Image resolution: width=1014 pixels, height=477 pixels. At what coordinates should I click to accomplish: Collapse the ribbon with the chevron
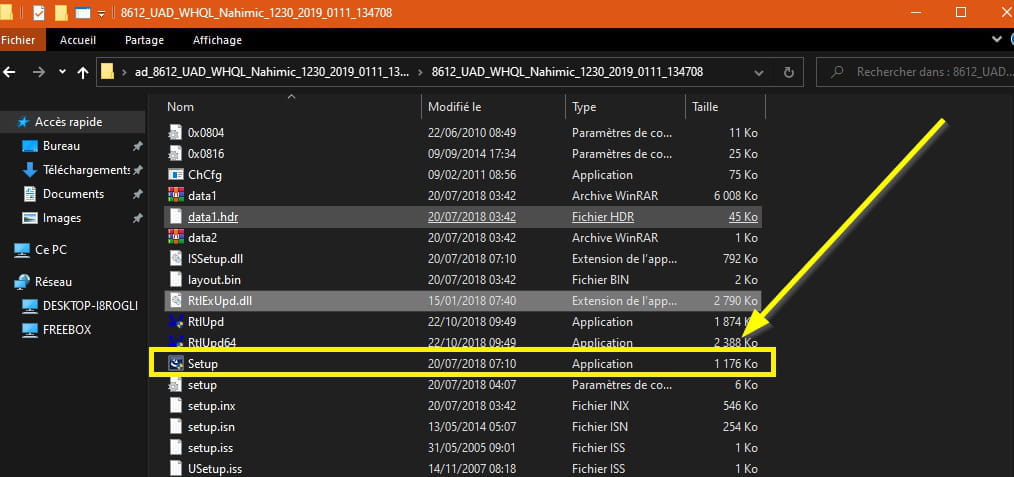997,40
